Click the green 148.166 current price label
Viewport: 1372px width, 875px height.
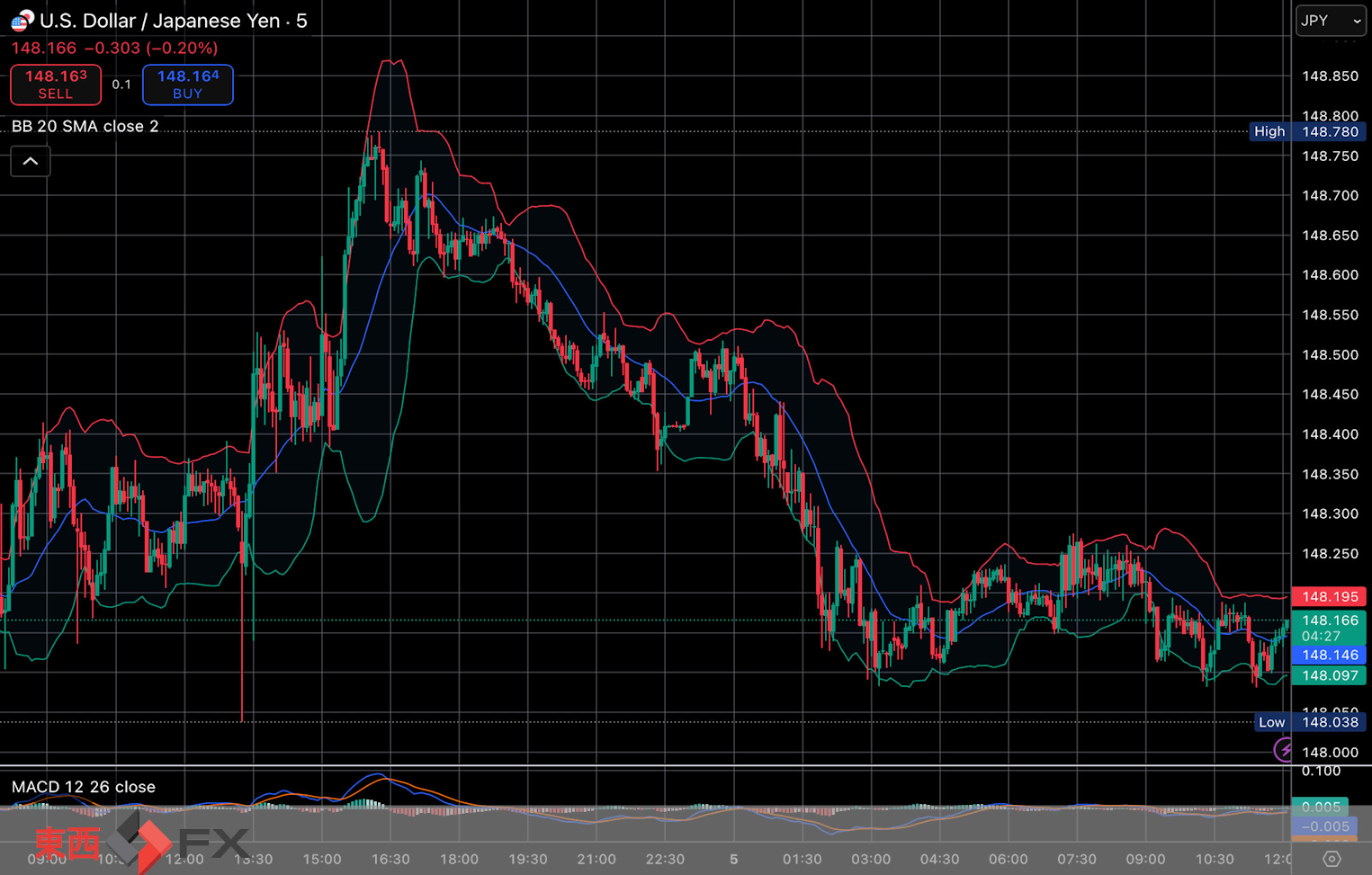pyautogui.click(x=1329, y=621)
